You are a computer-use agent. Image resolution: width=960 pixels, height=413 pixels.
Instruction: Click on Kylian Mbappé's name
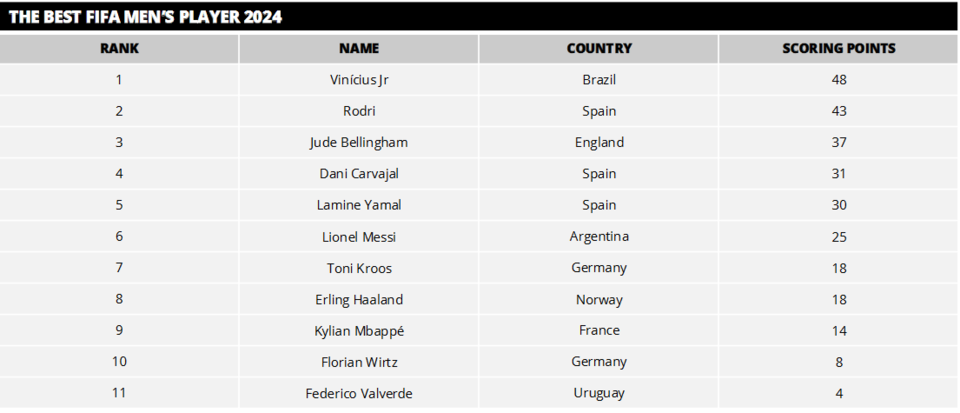(x=359, y=330)
